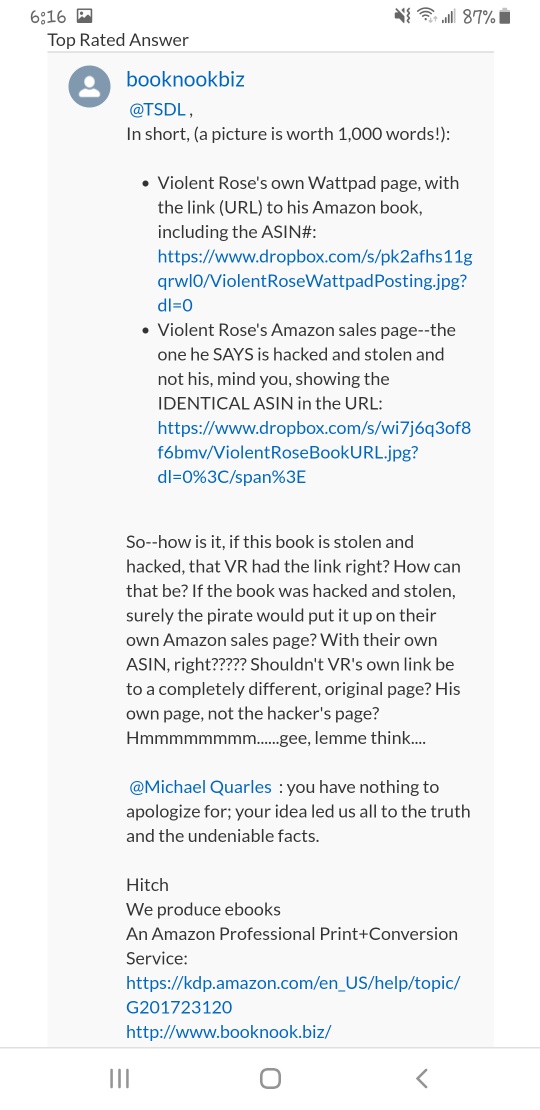The width and height of the screenshot is (540, 1110).
Task: Tap the @Michael Quarles mention
Action: click(x=200, y=786)
